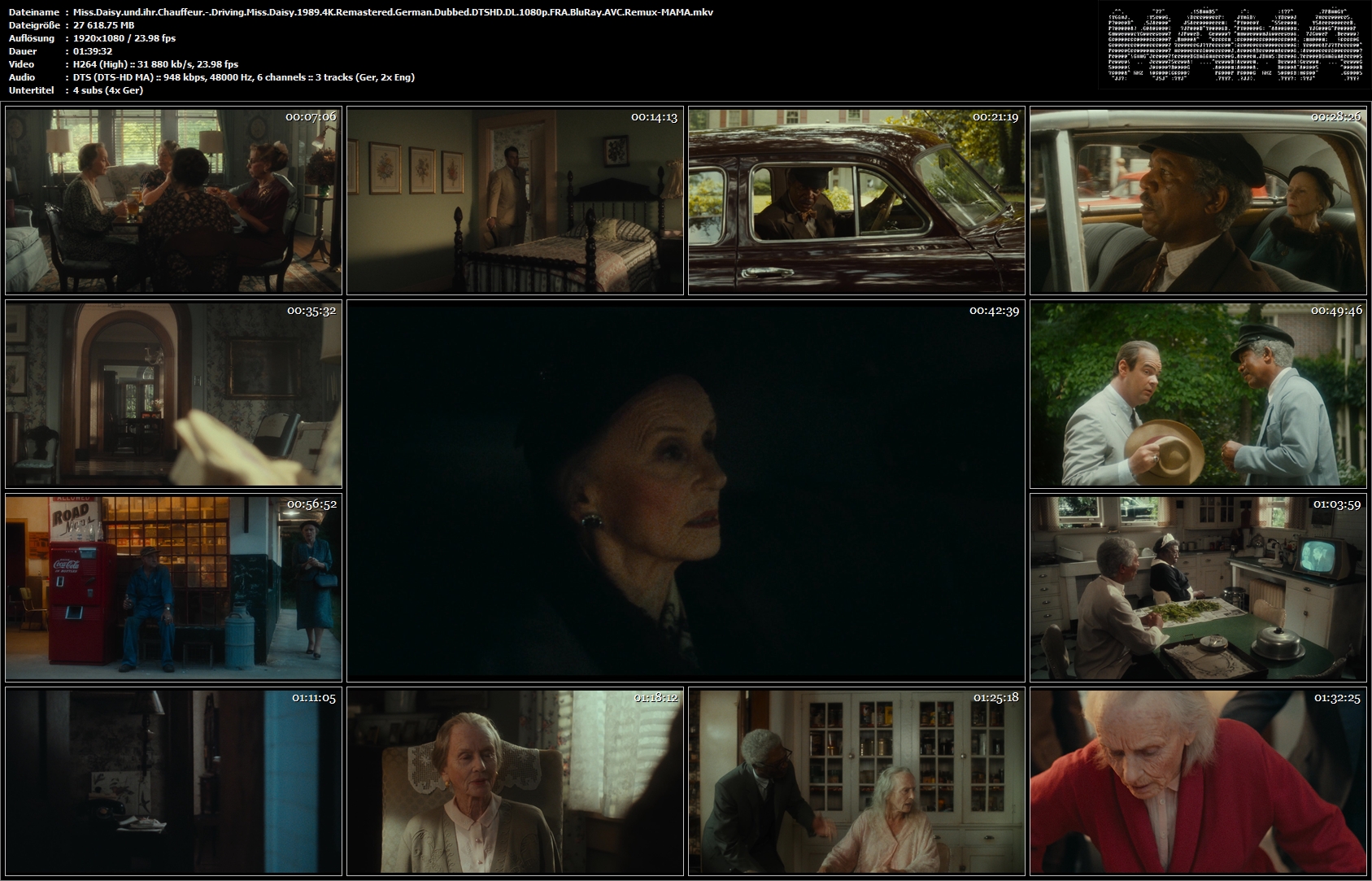1372x881 pixels.
Task: Click the red cardigan frame at 01:32:25
Action: [1198, 781]
